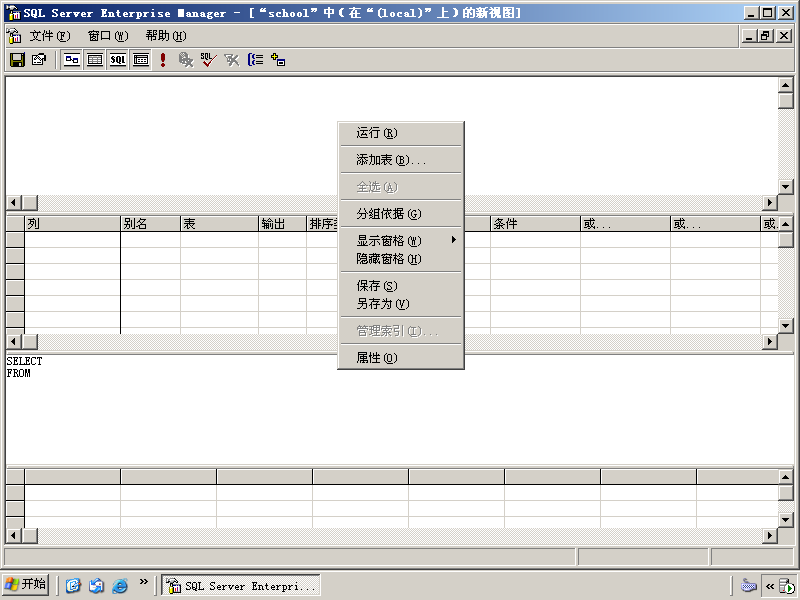Image resolution: width=800 pixels, height=600 pixels.
Task: Click the 表 column header
Action: pos(219,223)
